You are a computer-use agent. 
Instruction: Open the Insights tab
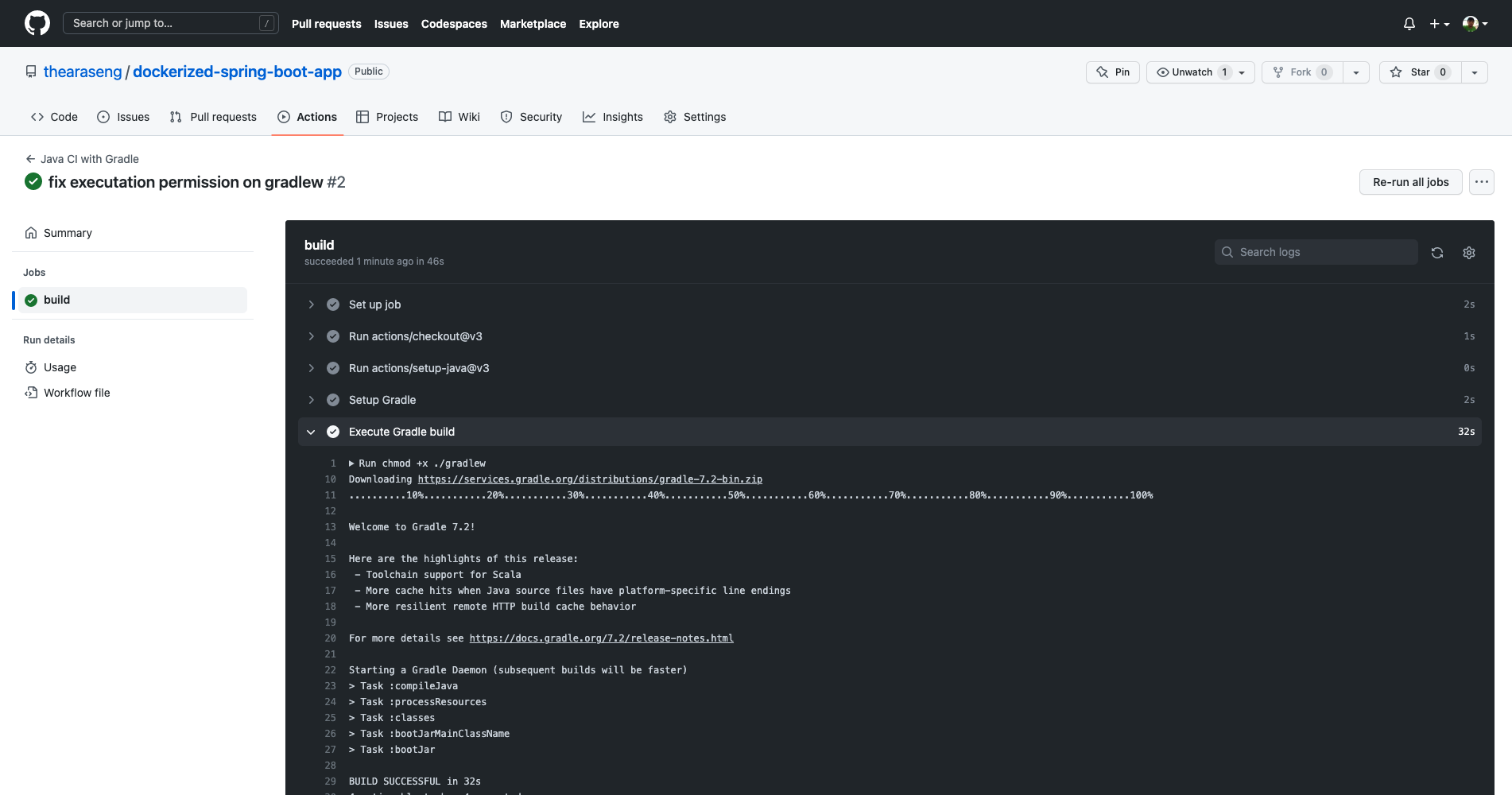613,117
